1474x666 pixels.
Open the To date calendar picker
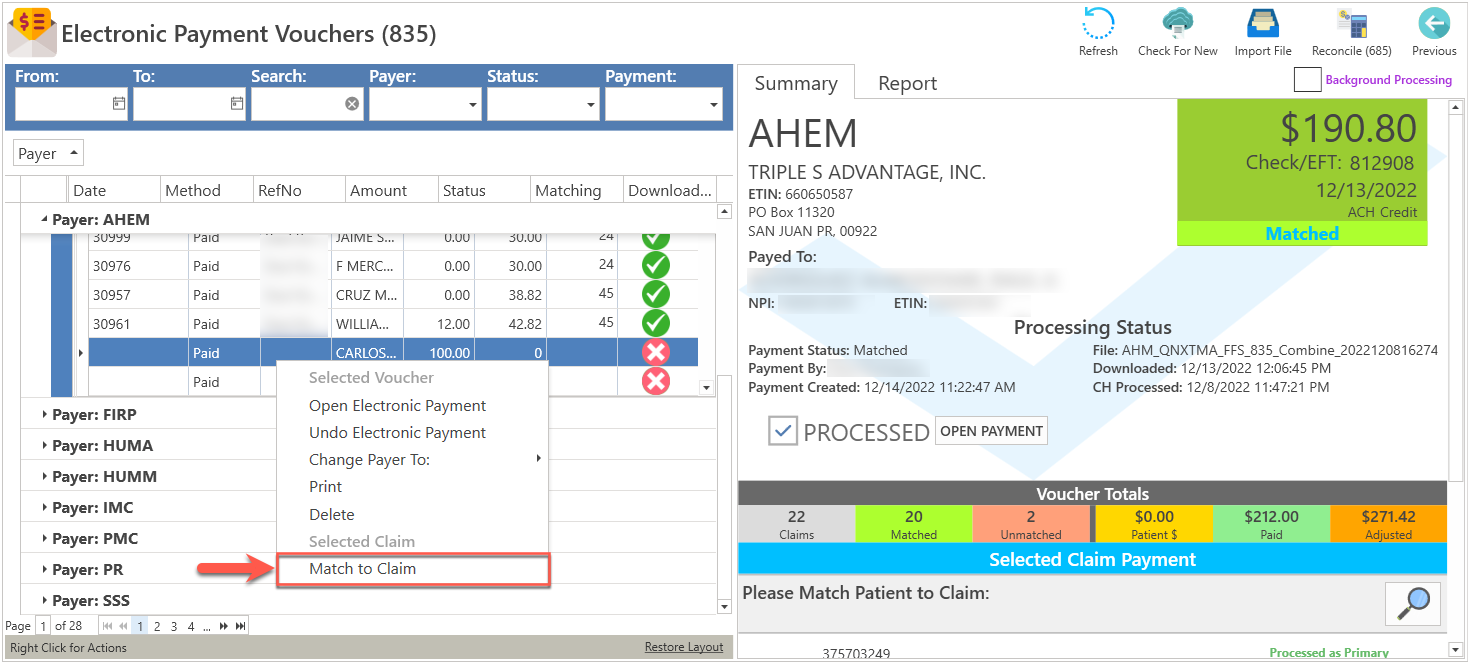point(237,103)
